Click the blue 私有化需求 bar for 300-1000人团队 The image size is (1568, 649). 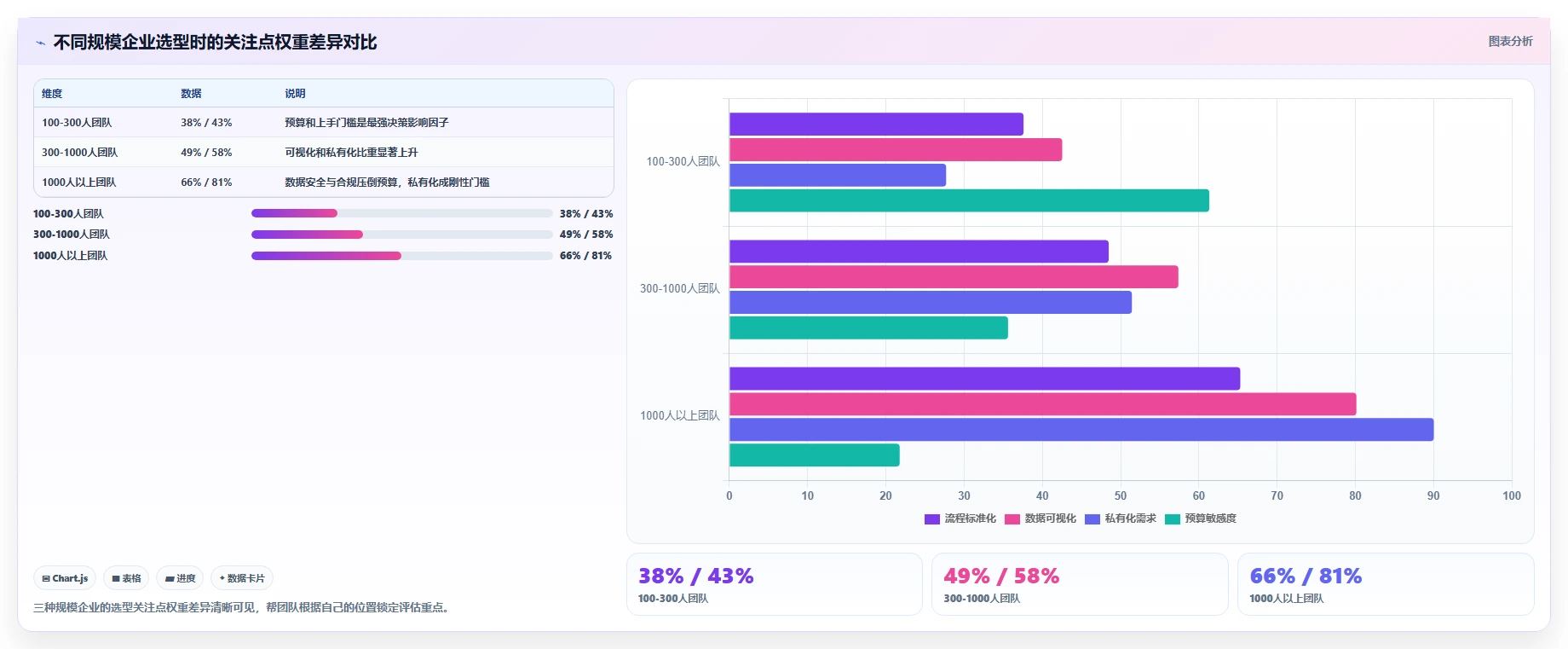(931, 303)
